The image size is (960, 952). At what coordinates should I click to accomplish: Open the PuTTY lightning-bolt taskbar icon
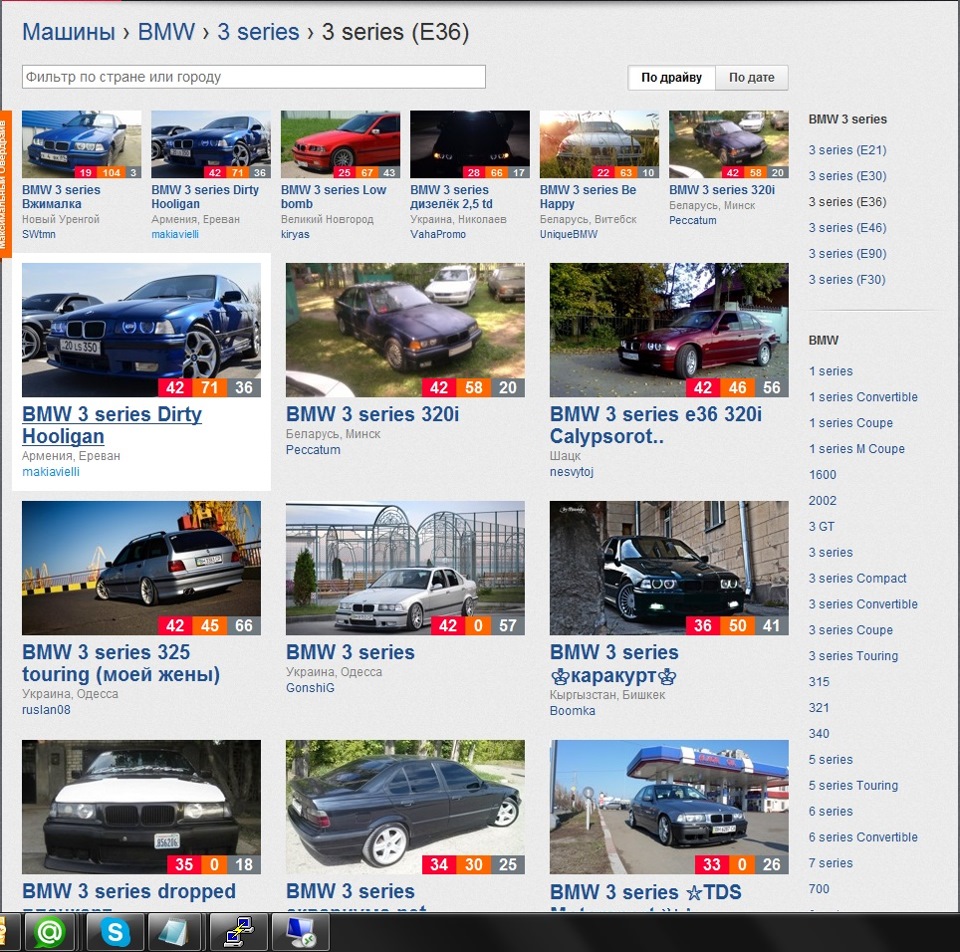(x=238, y=932)
